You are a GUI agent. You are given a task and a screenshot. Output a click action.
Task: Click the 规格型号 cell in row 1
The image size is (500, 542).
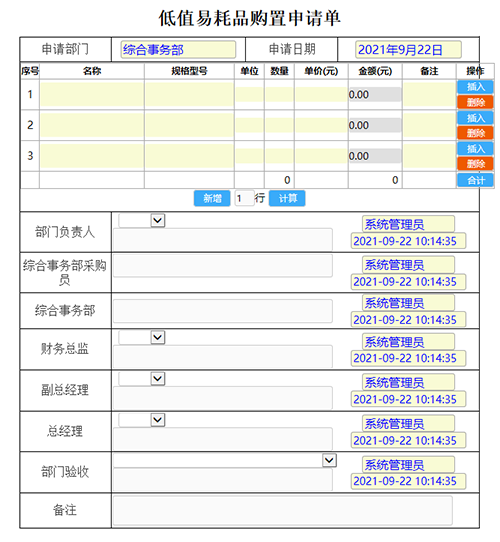(189, 94)
